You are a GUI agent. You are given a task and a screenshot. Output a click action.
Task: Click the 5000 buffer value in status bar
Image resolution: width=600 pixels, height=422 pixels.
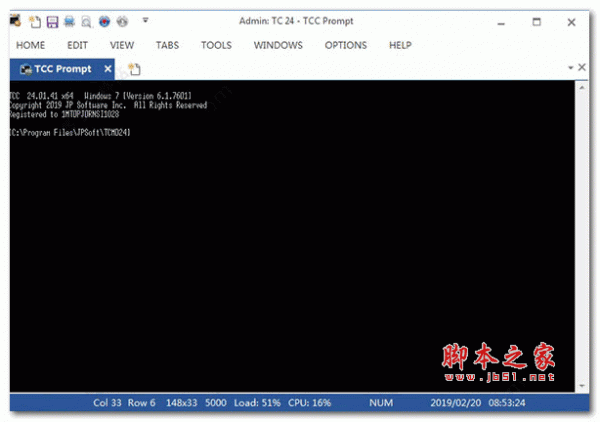[x=215, y=403]
